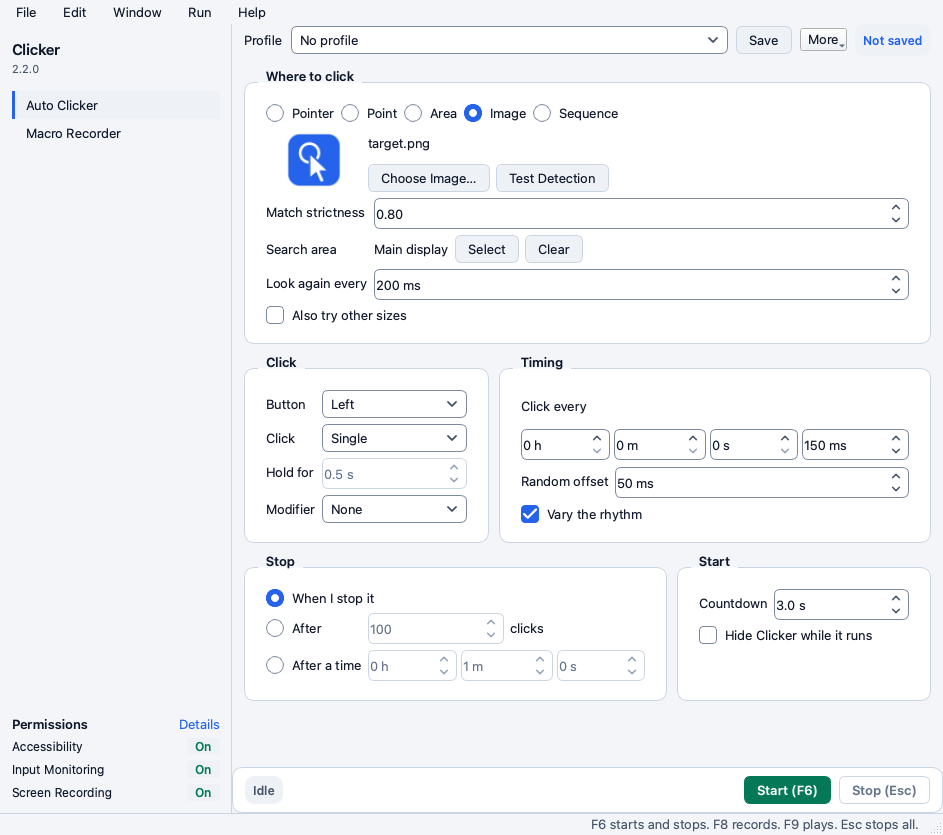This screenshot has width=943, height=835.
Task: Click the 0 m field under Click every
Action: click(660, 445)
